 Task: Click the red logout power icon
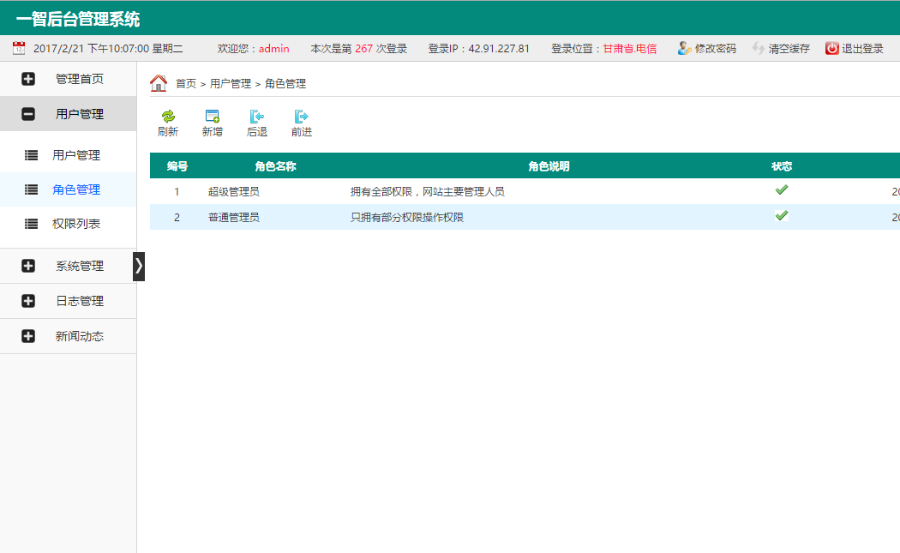[832, 48]
